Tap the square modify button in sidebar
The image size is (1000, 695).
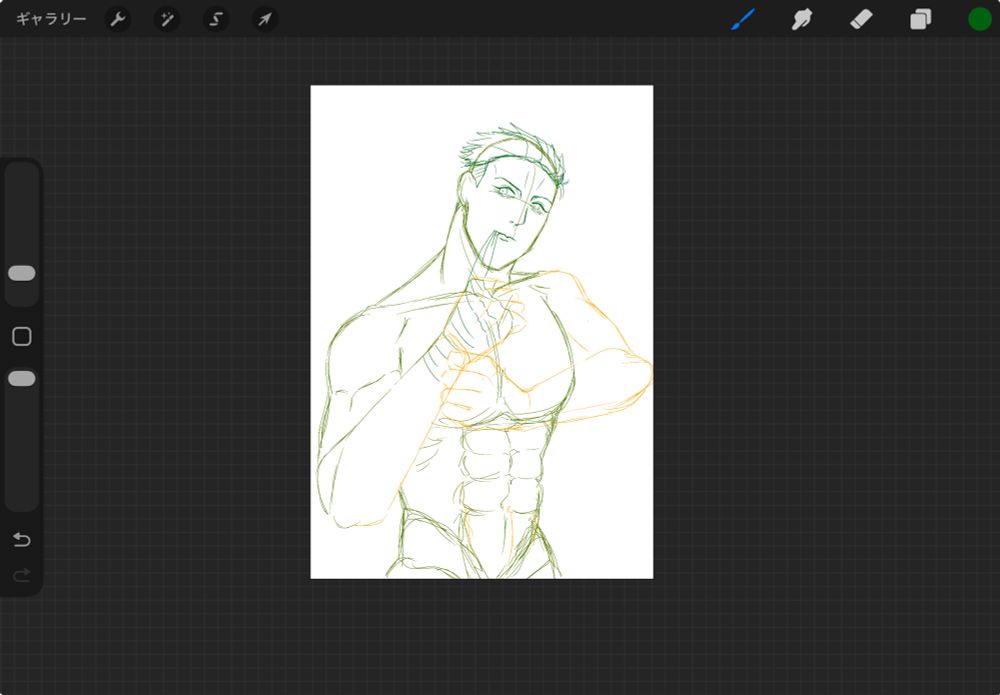tap(22, 337)
